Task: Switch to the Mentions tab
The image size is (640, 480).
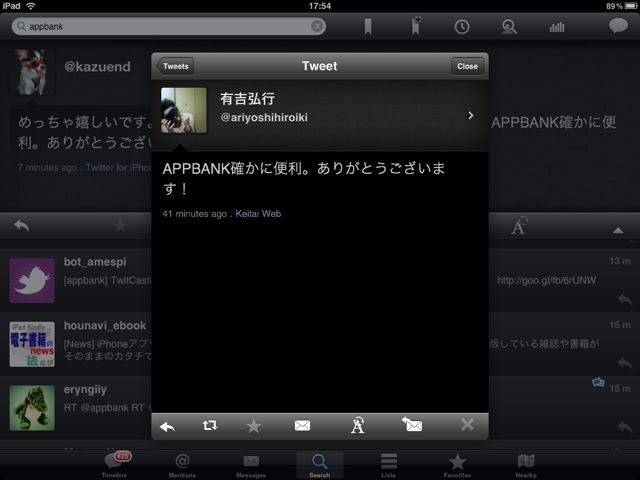Action: tap(182, 465)
